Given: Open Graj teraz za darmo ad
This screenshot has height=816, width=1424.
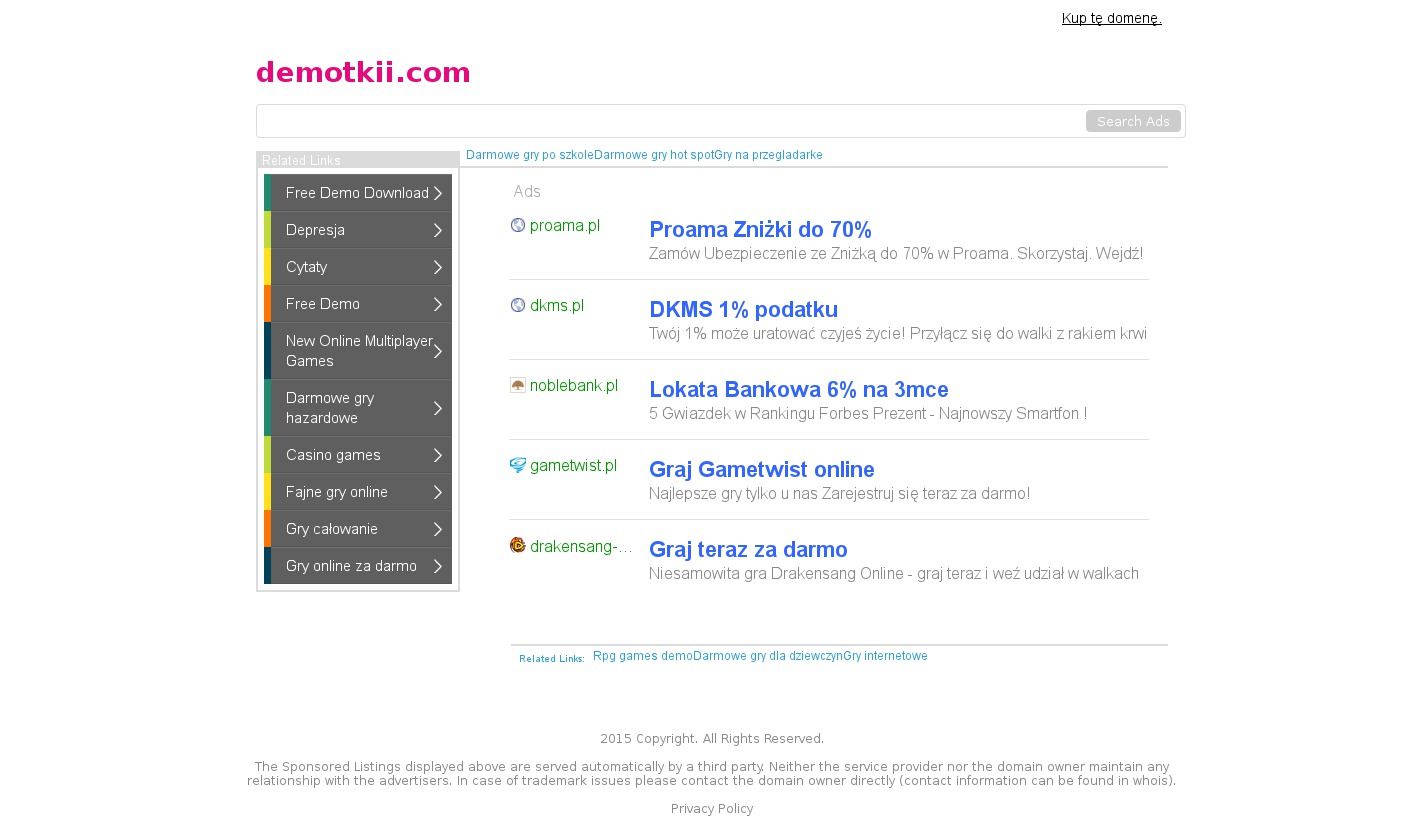Looking at the screenshot, I should (748, 549).
